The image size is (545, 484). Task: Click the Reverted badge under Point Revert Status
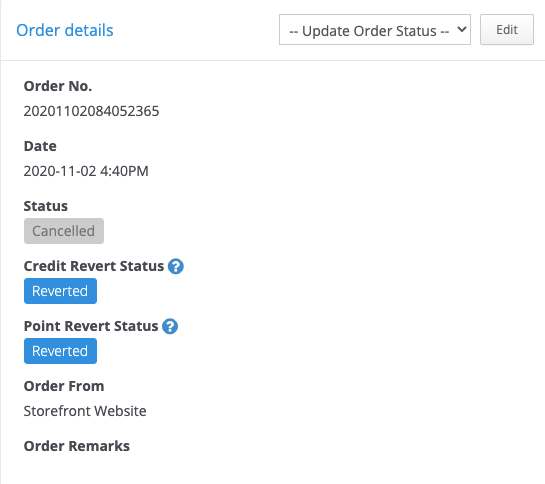tap(60, 351)
